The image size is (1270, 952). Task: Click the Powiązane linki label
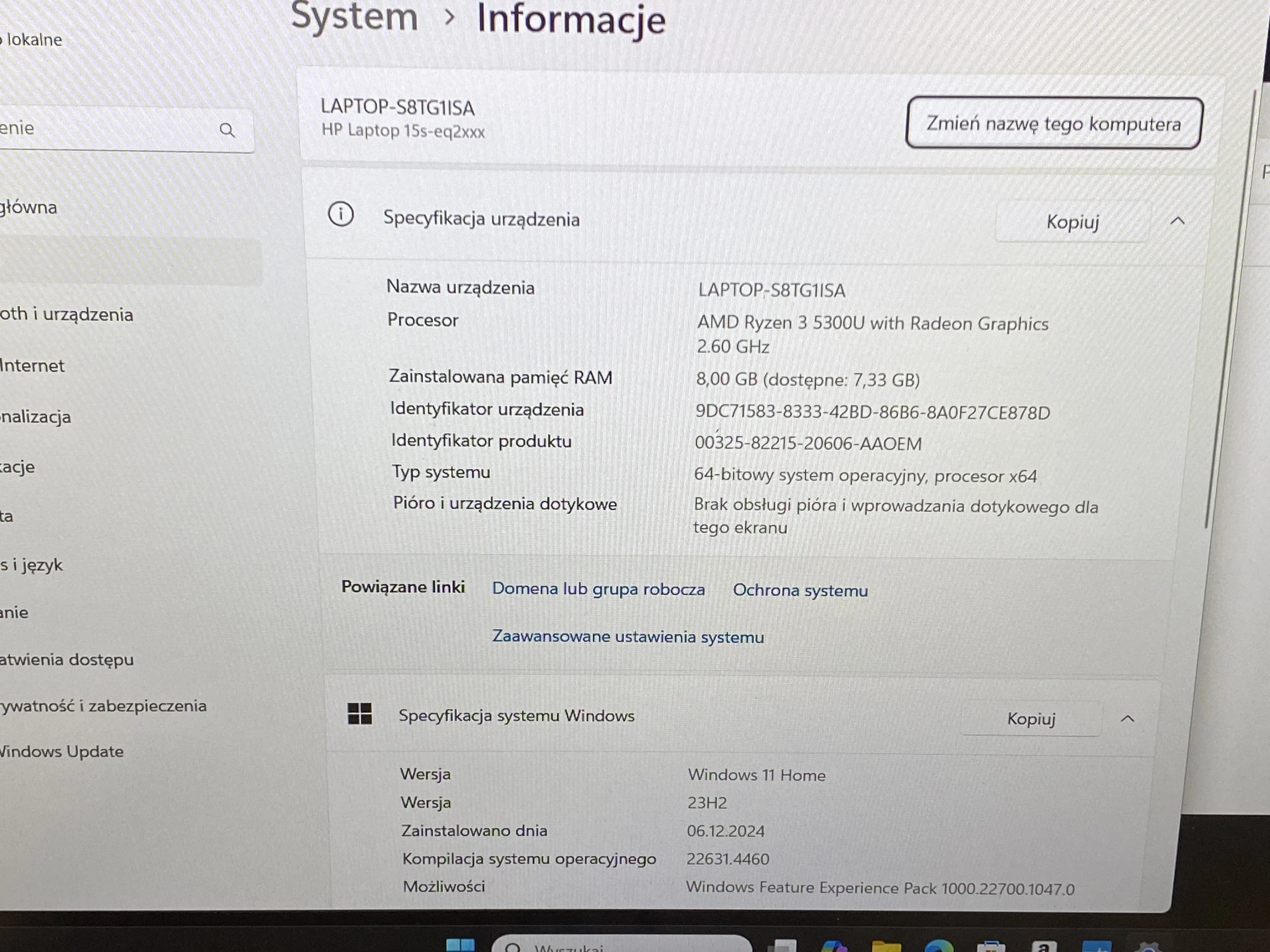coord(403,586)
